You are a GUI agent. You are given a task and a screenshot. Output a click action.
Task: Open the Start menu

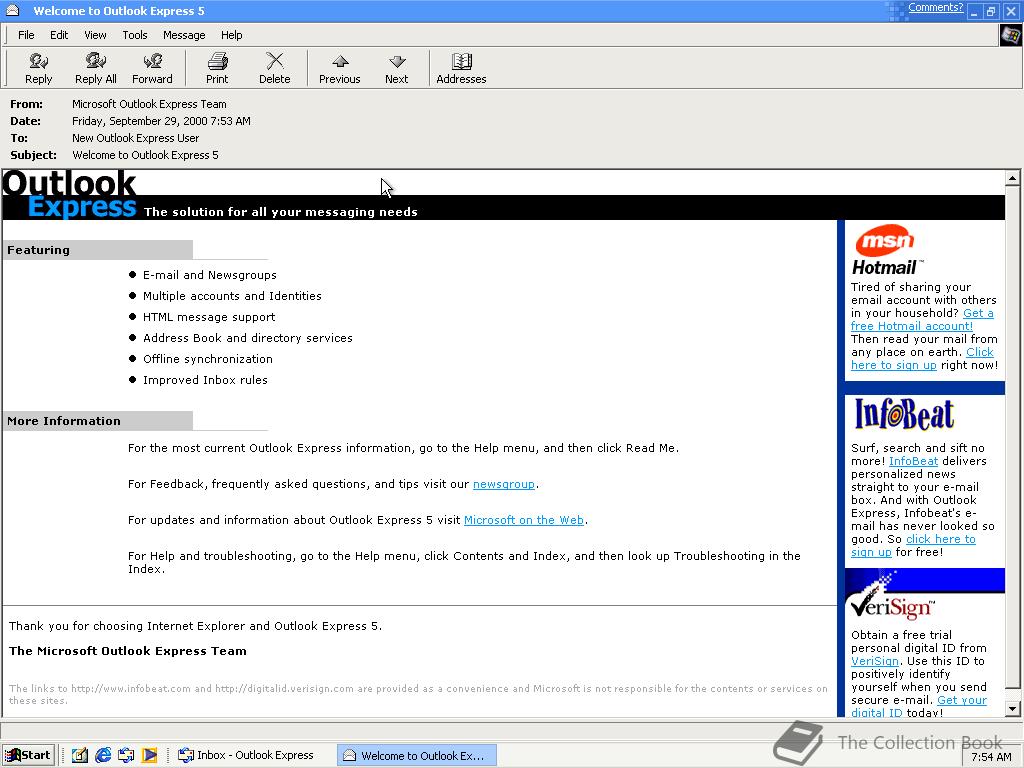[28, 755]
